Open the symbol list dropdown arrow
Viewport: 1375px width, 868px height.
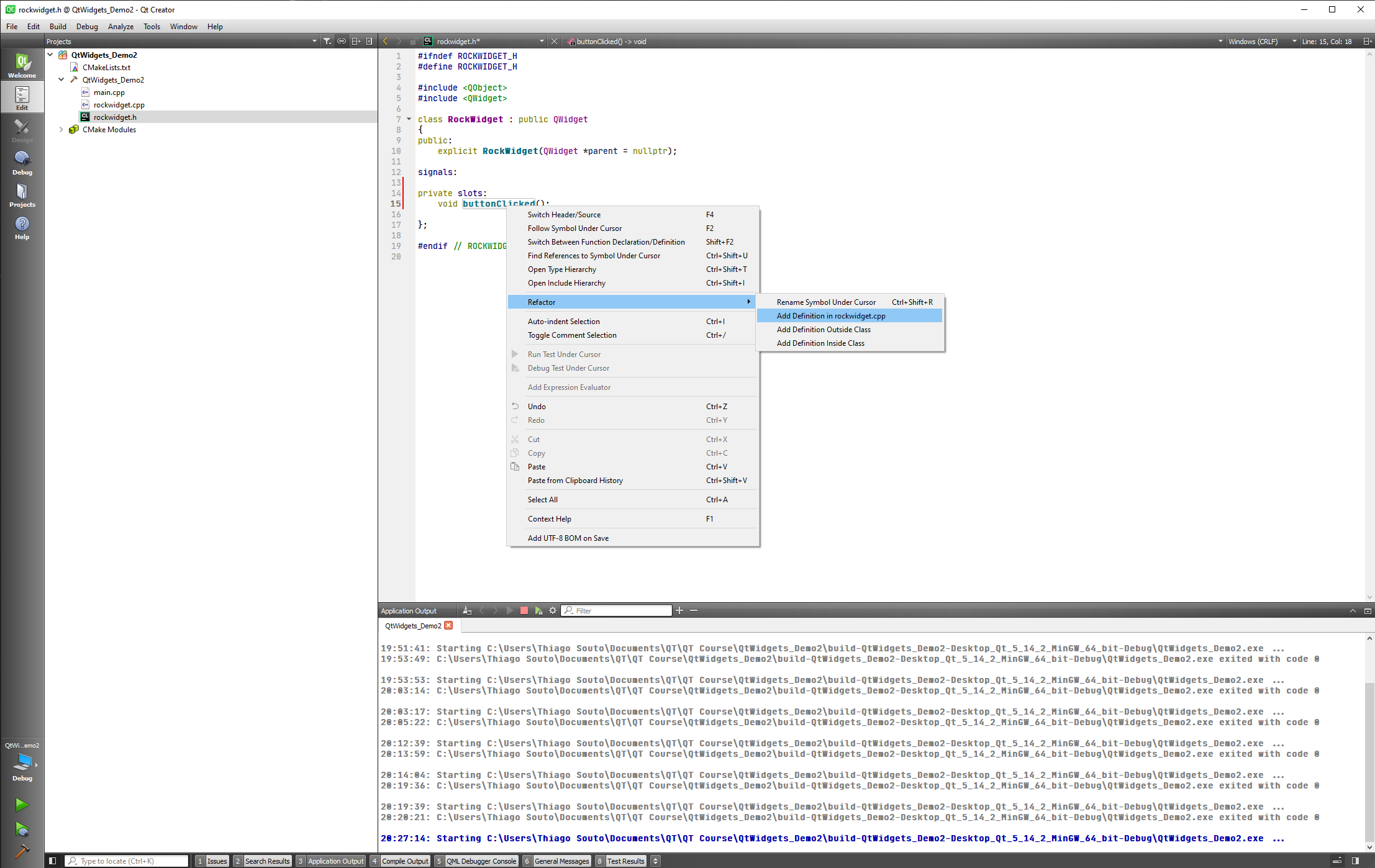point(1220,42)
